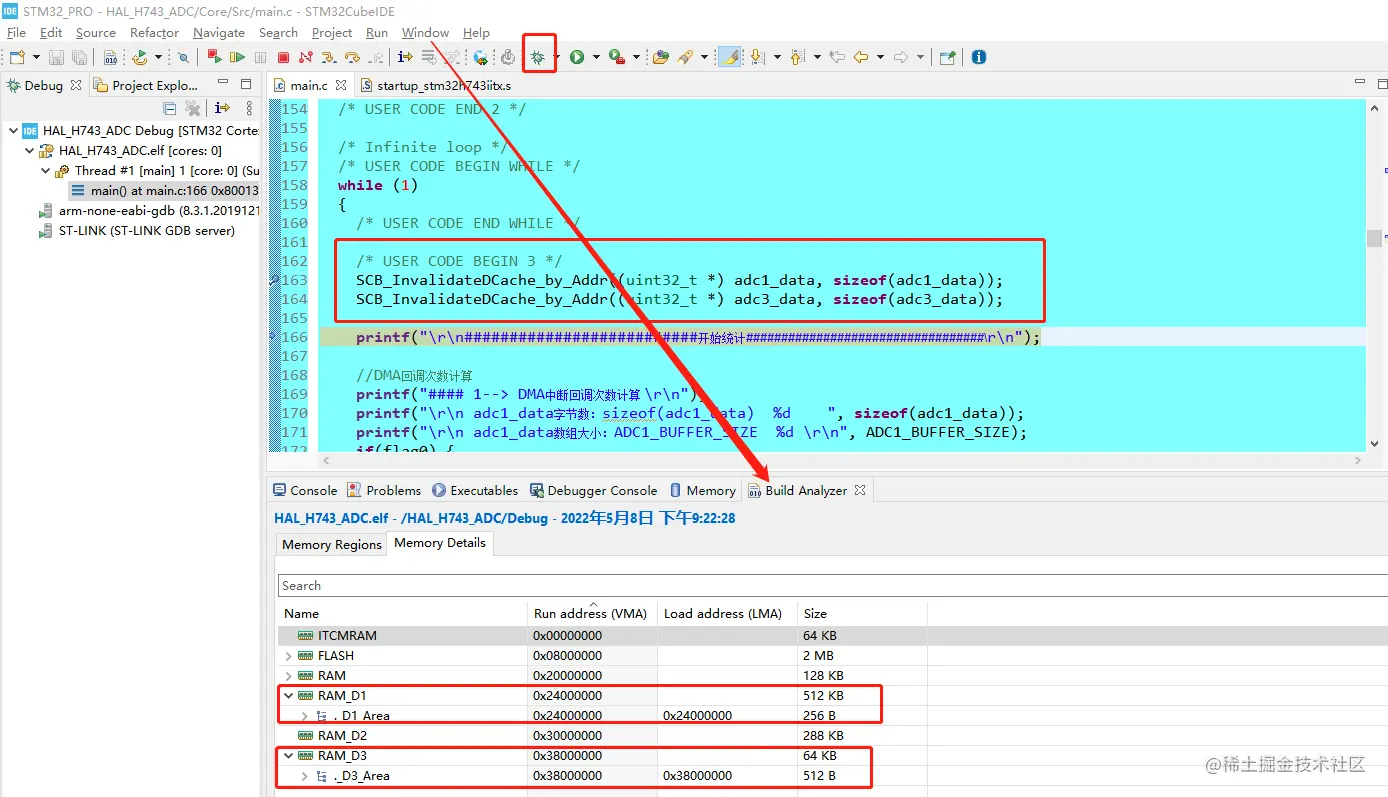
Task: Switch to startup_stm32h743iitx.s editor tab
Action: pyautogui.click(x=435, y=86)
